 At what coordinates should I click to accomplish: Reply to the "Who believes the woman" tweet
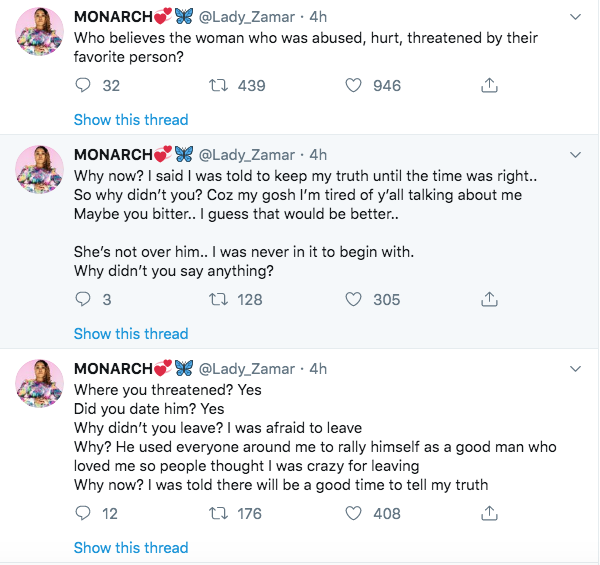[x=84, y=86]
